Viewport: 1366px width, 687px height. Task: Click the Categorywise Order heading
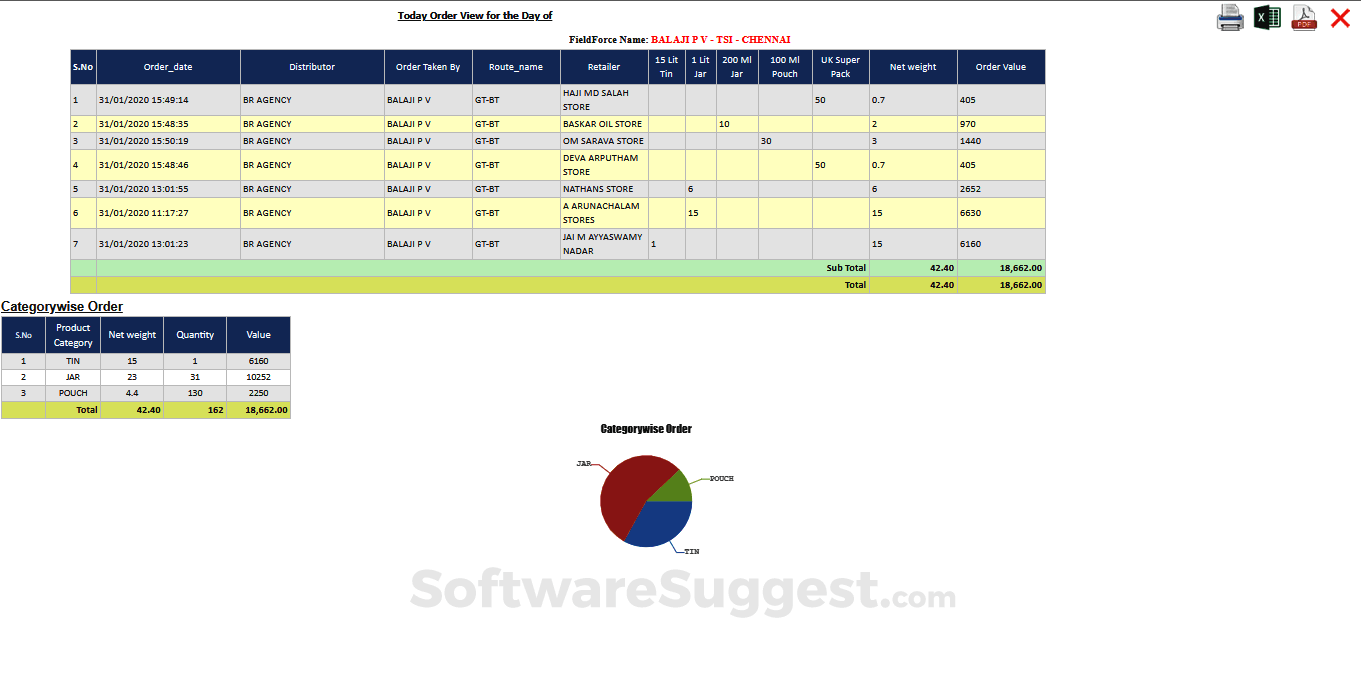[x=62, y=306]
